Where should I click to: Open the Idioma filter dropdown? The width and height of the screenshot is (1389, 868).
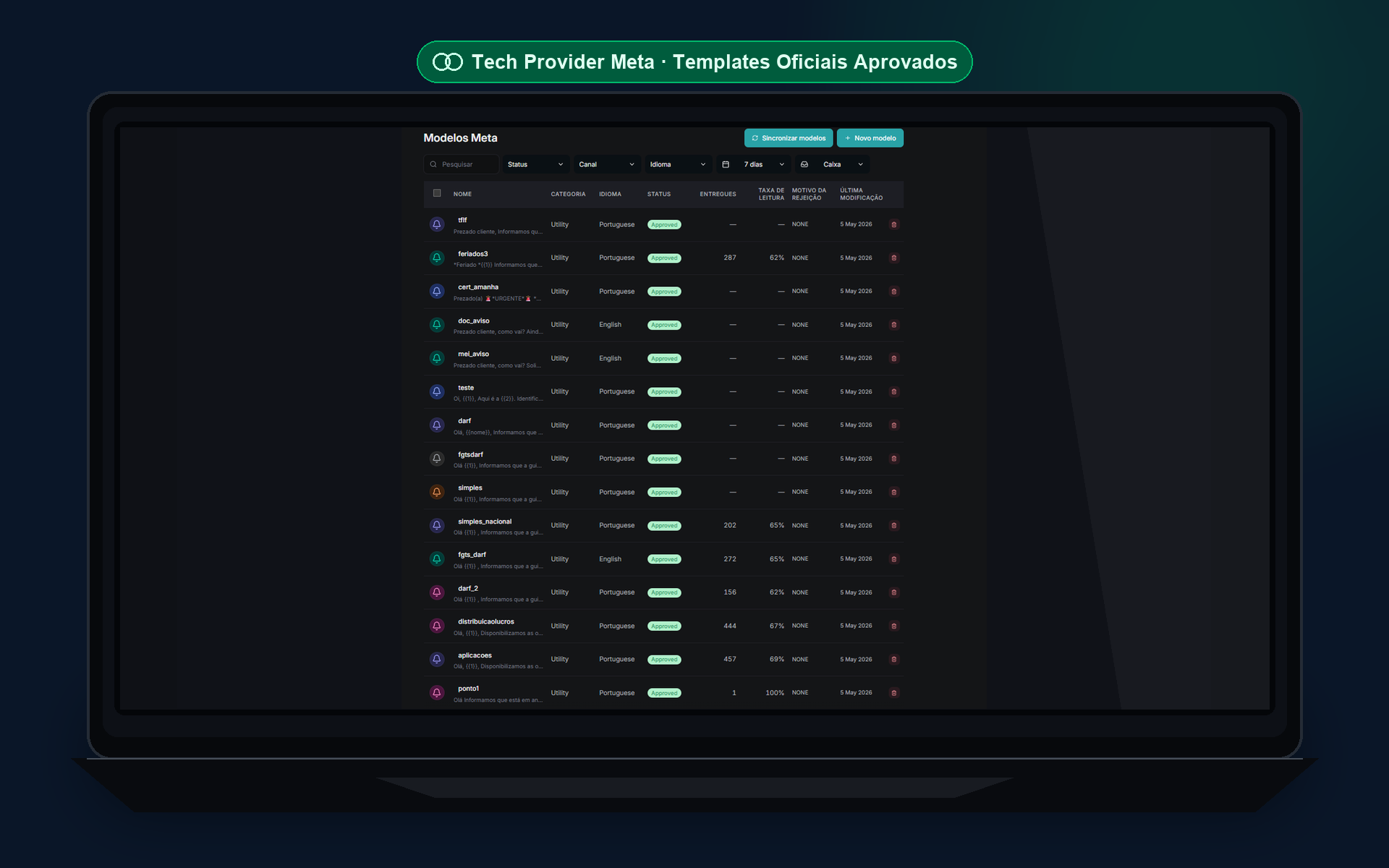point(678,164)
